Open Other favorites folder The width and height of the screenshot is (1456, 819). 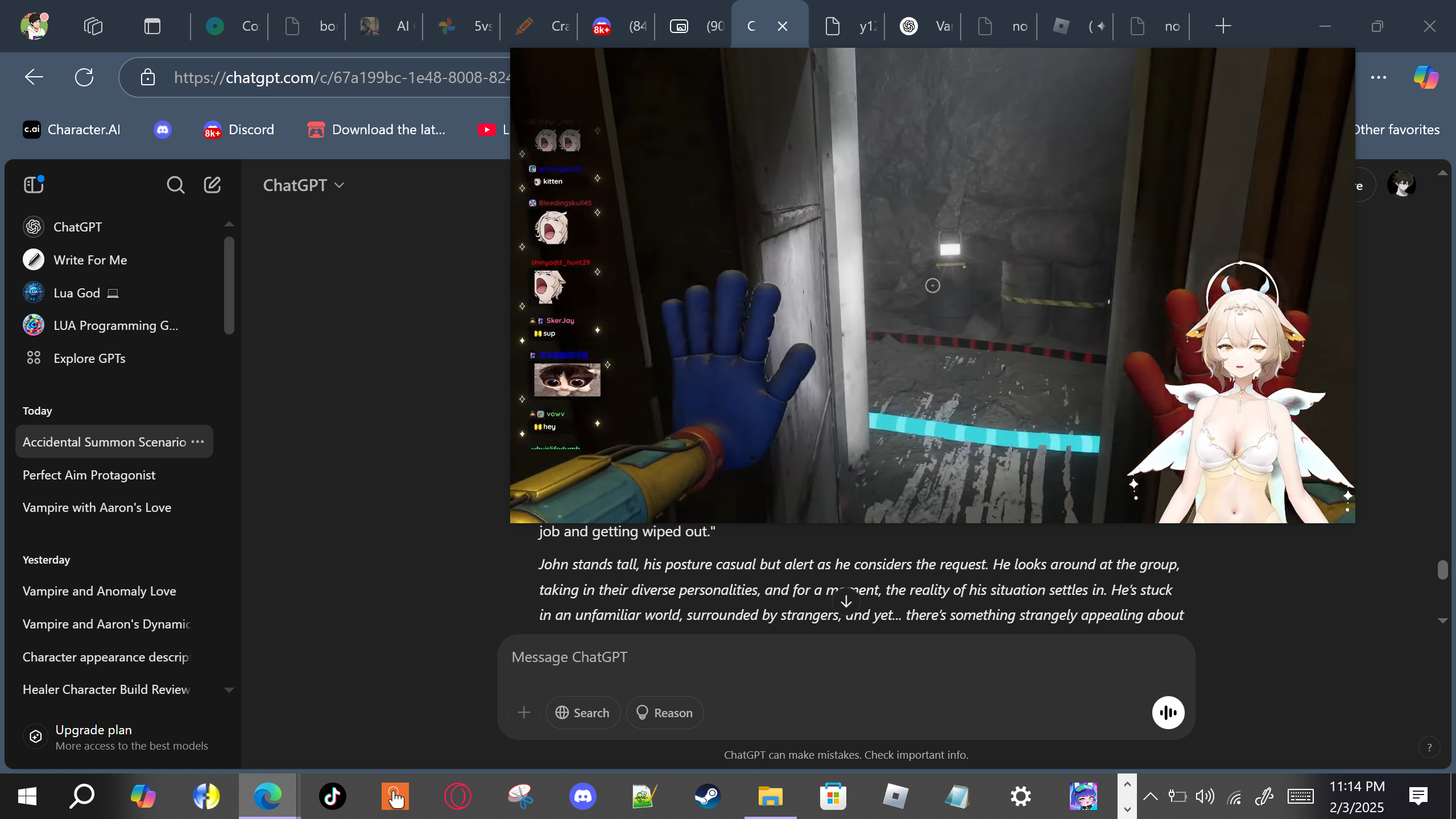pyautogui.click(x=1397, y=130)
